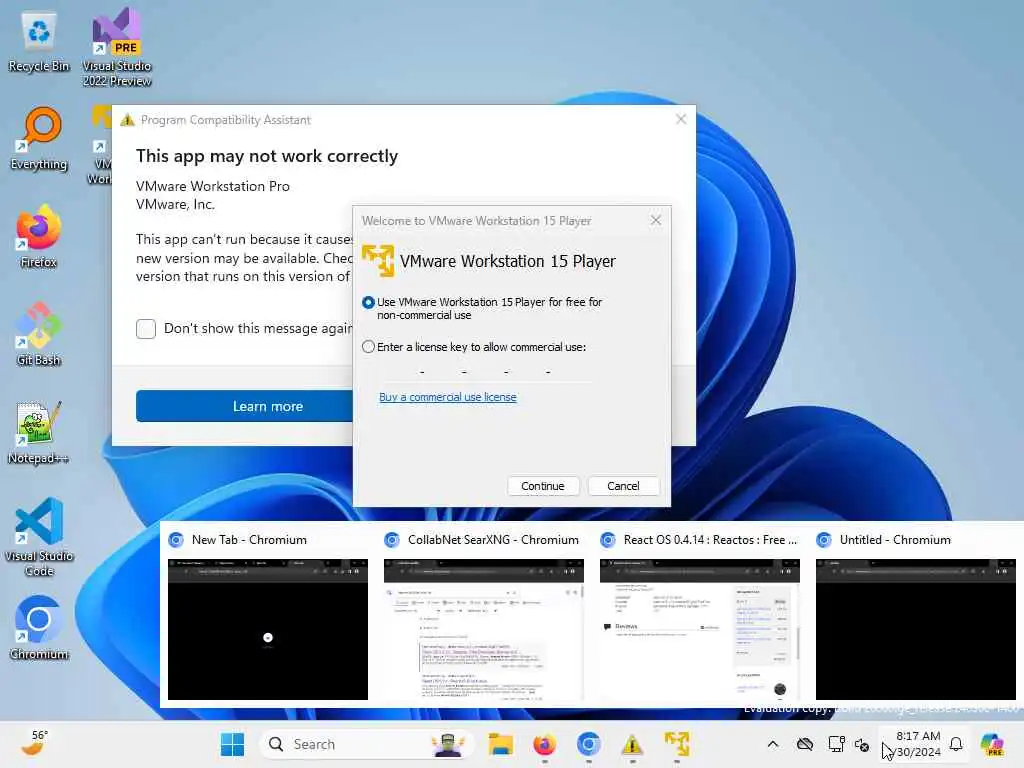The image size is (1024, 768).
Task: Open Visual Studio Code desktop shortcut
Action: click(39, 537)
